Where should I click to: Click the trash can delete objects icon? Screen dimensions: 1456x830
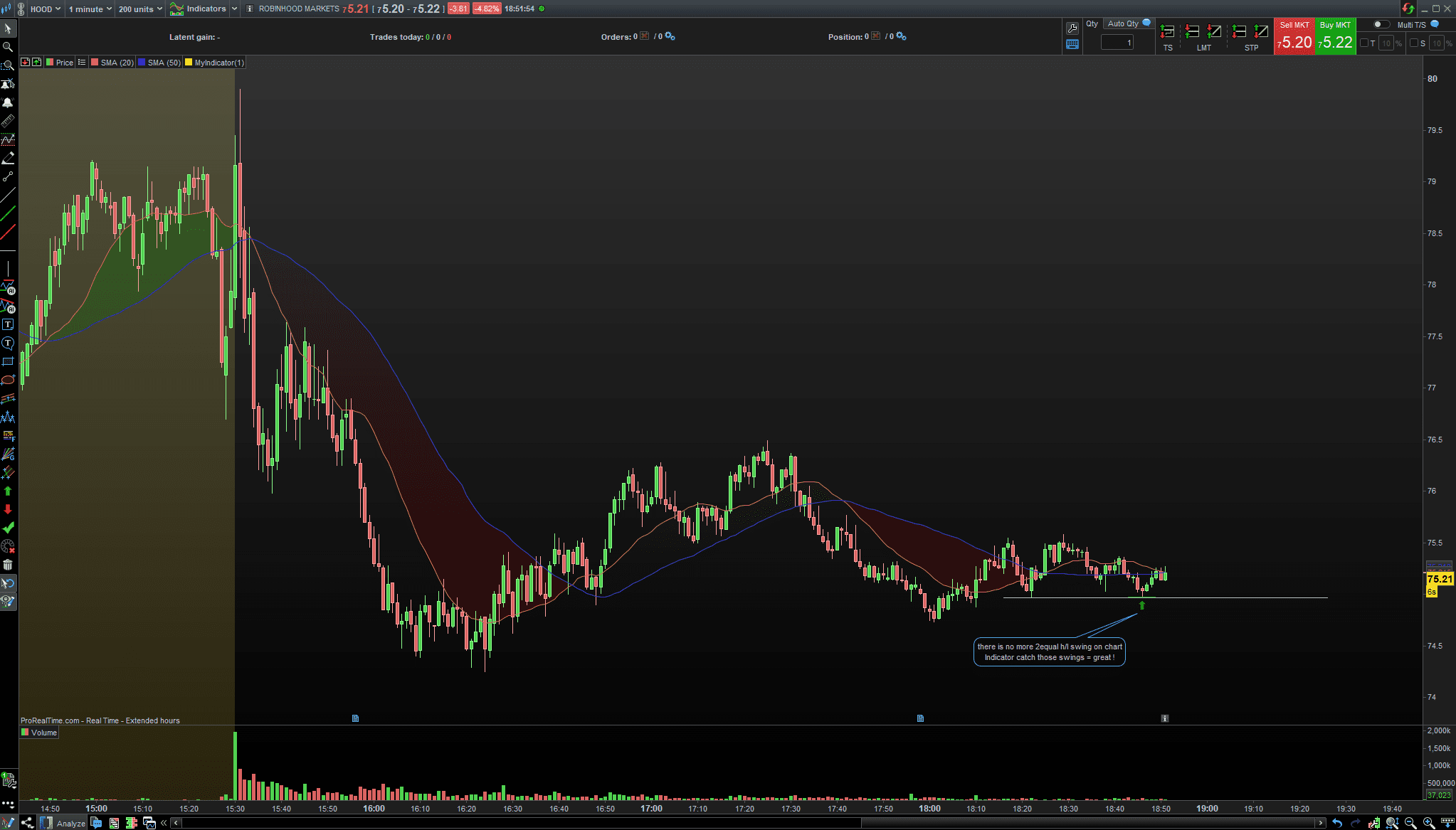pos(8,565)
